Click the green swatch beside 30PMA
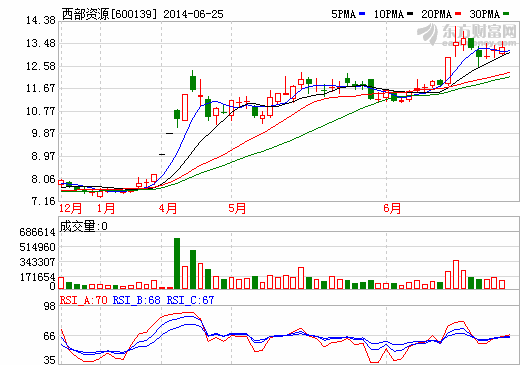520x365 pixels. 506,14
